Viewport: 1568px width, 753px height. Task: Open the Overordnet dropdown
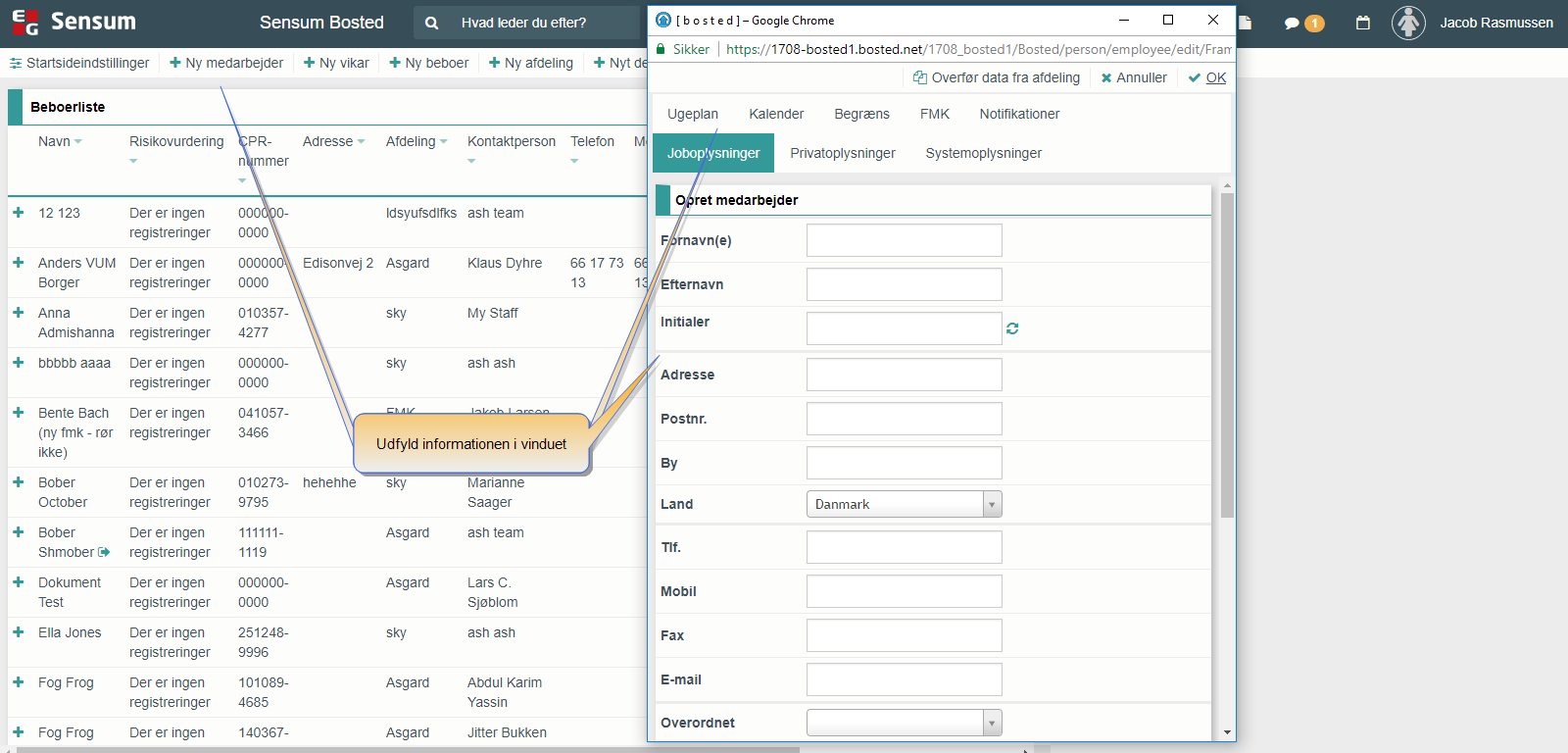point(904,723)
